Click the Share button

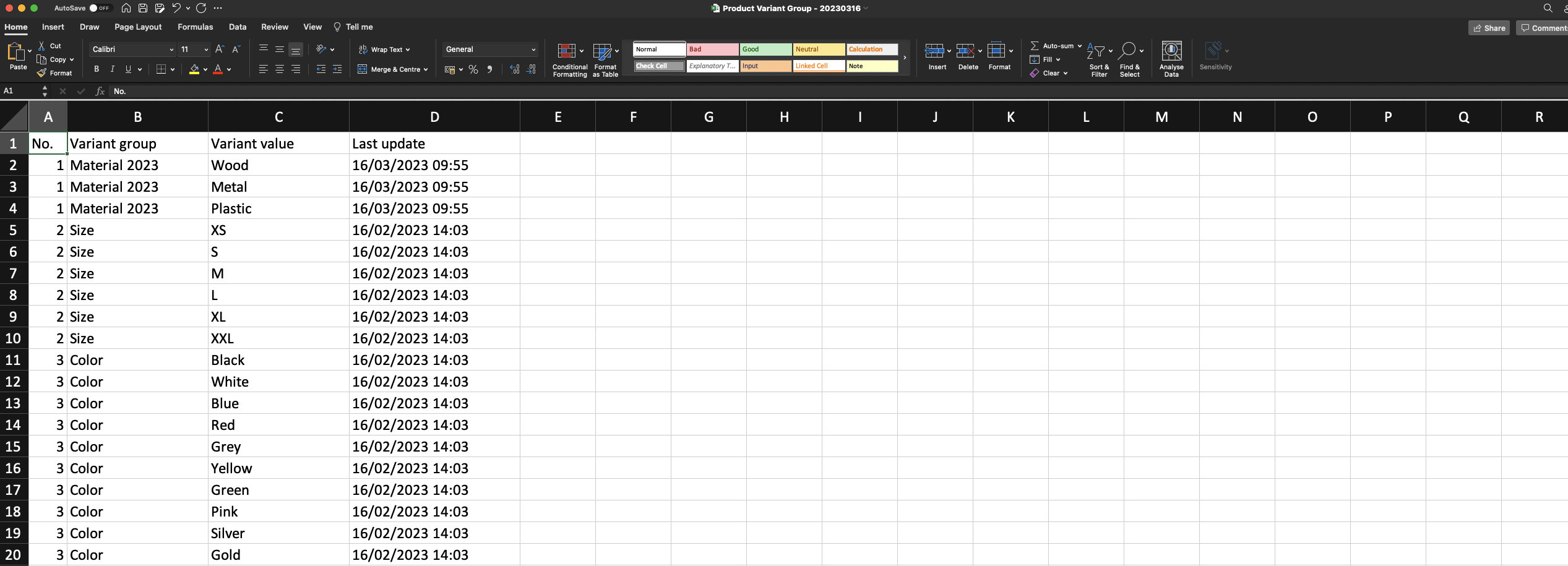[x=1488, y=28]
